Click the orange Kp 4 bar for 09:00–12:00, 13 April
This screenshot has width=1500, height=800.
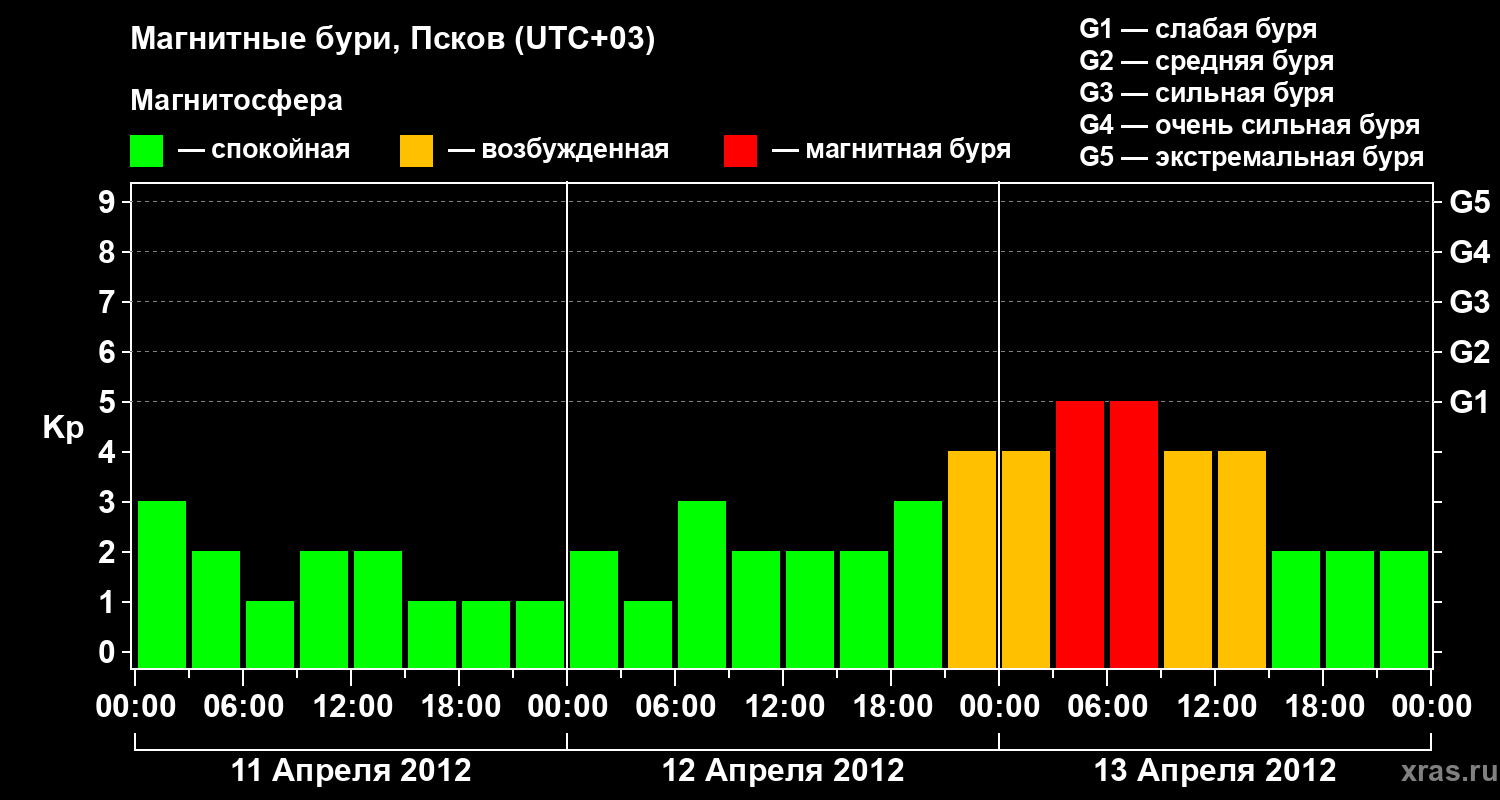click(x=1188, y=559)
